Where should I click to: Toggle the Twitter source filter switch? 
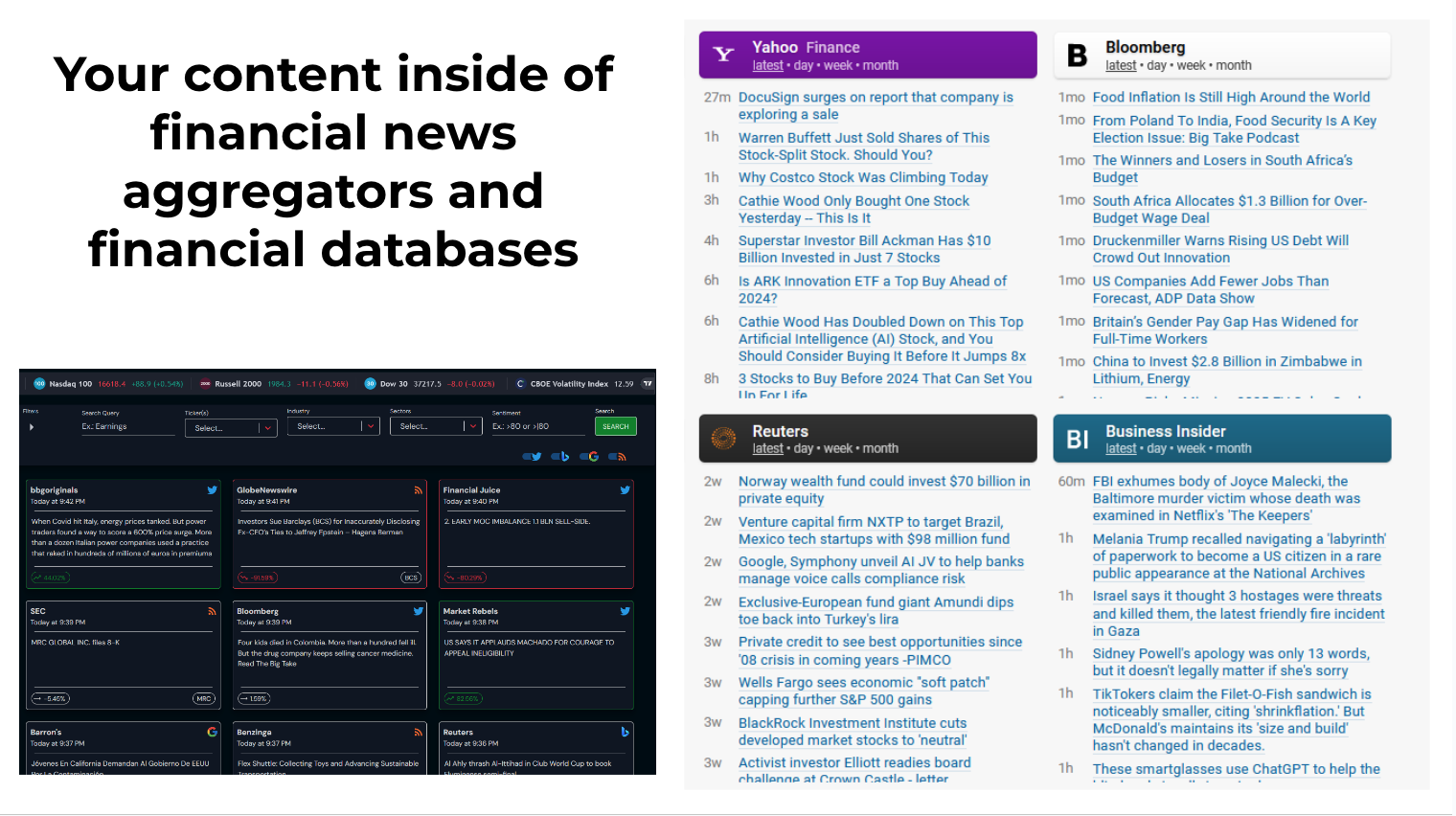pyautogui.click(x=532, y=457)
